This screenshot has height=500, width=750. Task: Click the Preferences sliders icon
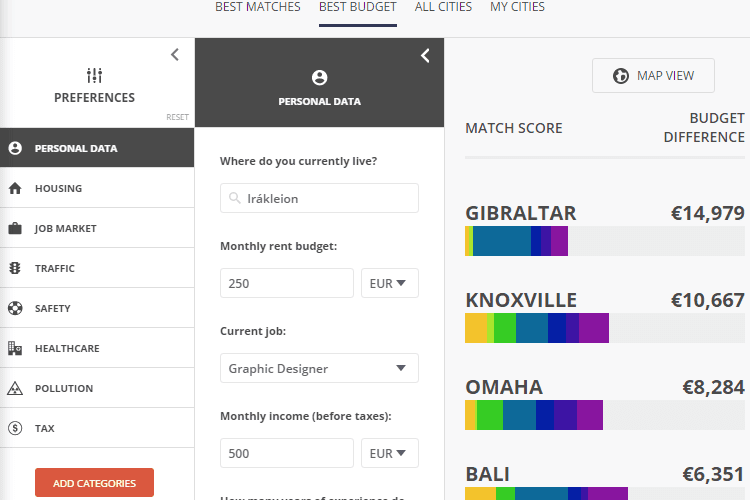tap(94, 75)
